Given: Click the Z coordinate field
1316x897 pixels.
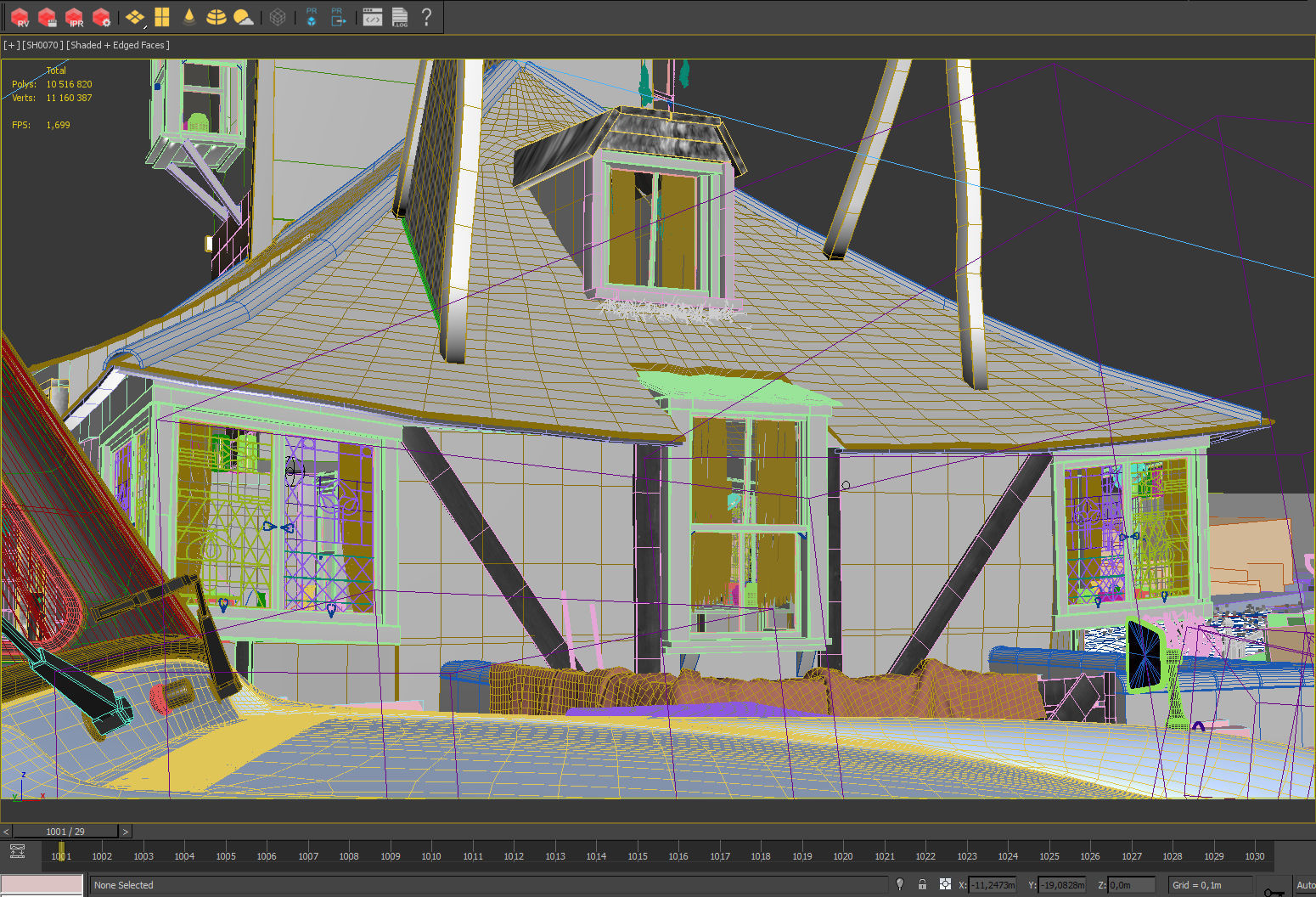Looking at the screenshot, I should pos(1132,885).
